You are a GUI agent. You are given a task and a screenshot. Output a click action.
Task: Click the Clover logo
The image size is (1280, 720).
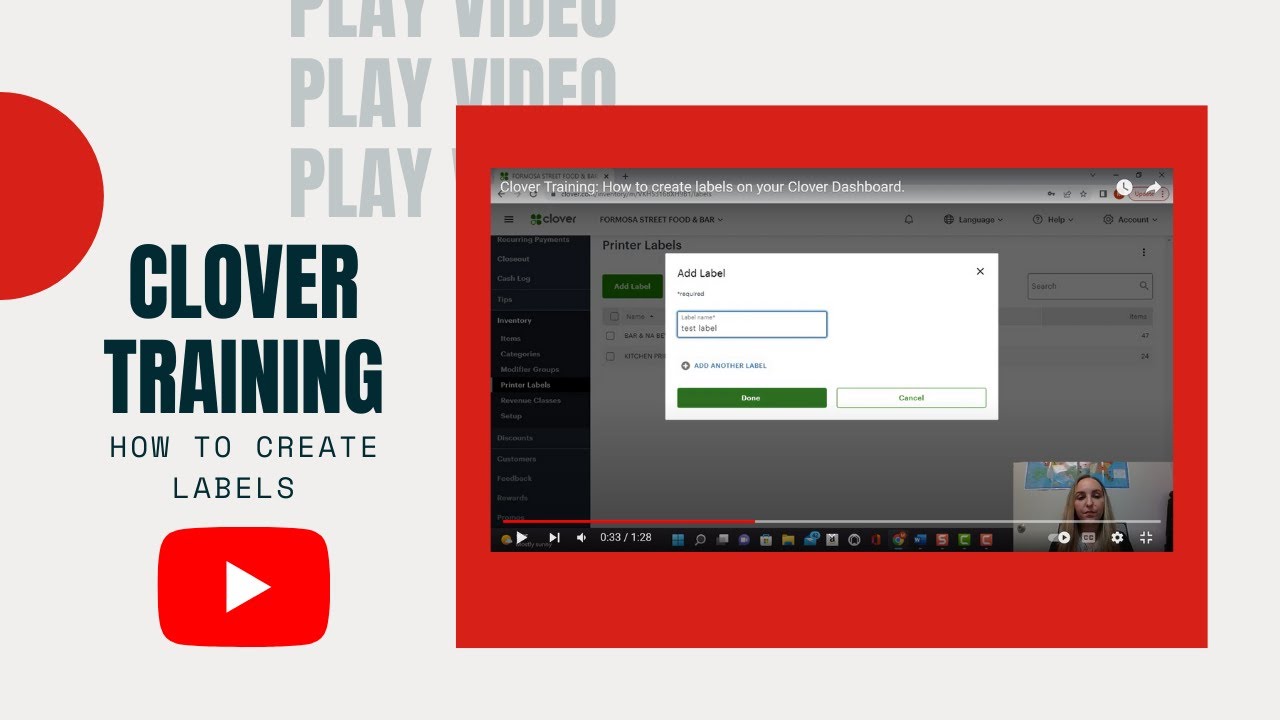[x=553, y=219]
